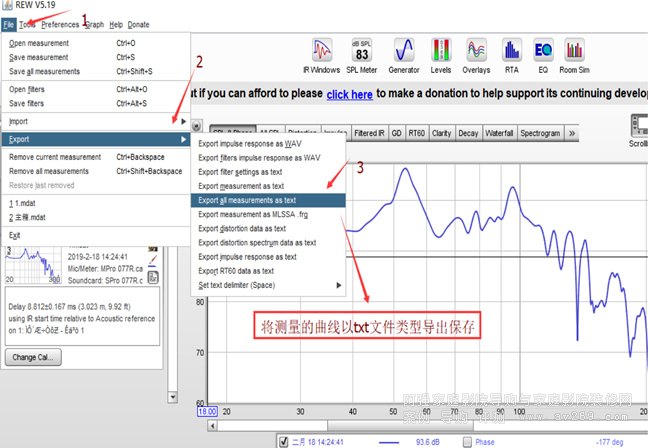Open the Preferences menu
The width and height of the screenshot is (650, 448).
[60, 23]
